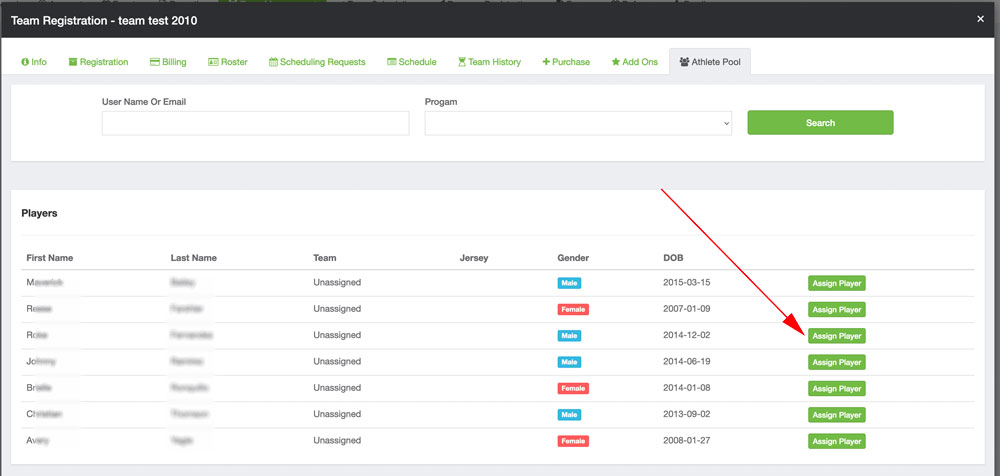1000x476 pixels.
Task: Assign the player born 2007-01-09
Action: (x=837, y=309)
